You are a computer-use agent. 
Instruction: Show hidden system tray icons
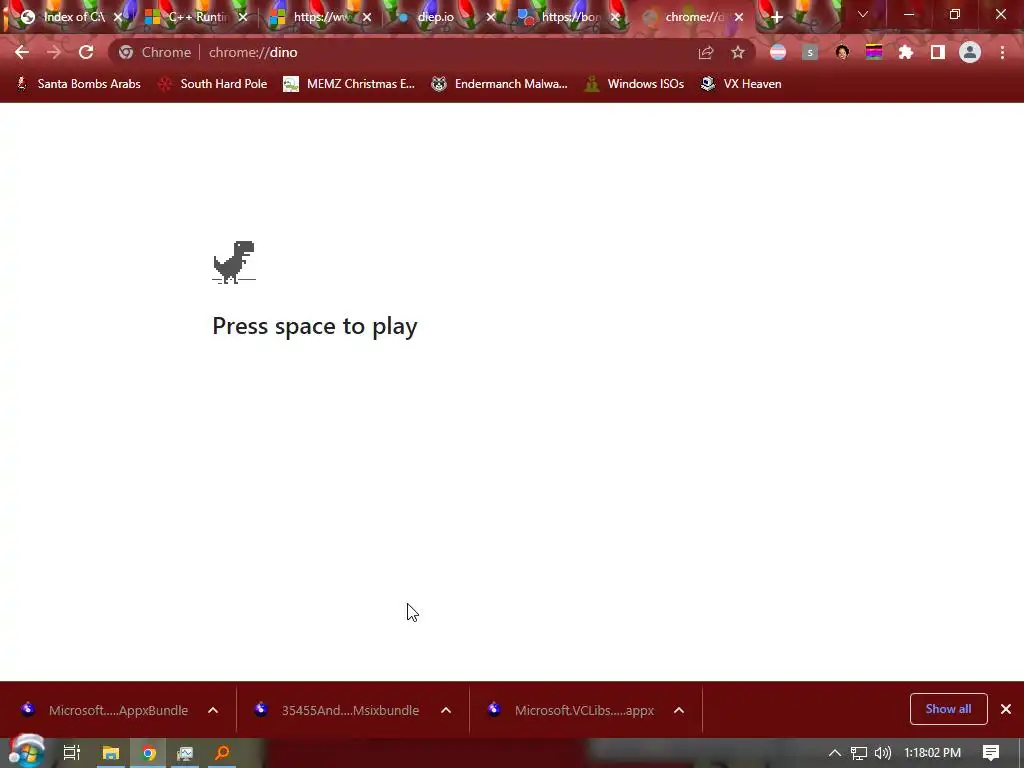[x=835, y=753]
